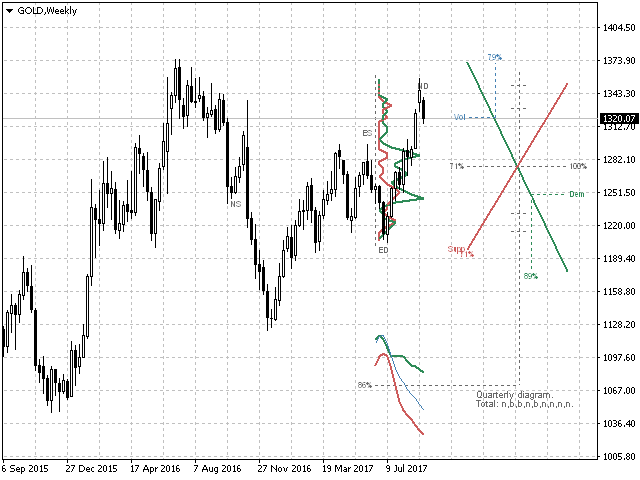Click the blue 79% label
Image resolution: width=640 pixels, height=480 pixels.
[x=495, y=57]
